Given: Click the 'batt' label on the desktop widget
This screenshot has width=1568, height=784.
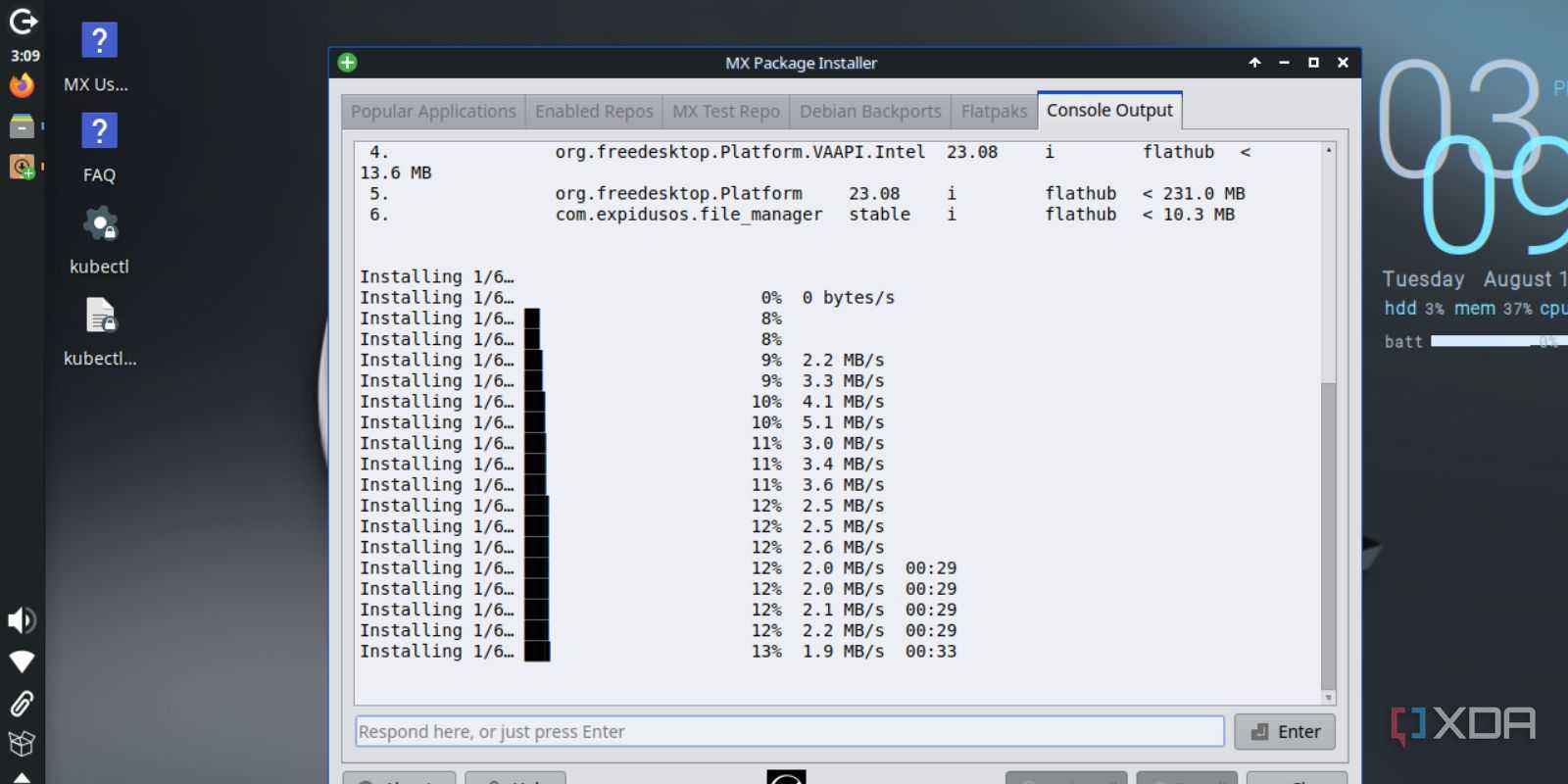Looking at the screenshot, I should 1403,341.
